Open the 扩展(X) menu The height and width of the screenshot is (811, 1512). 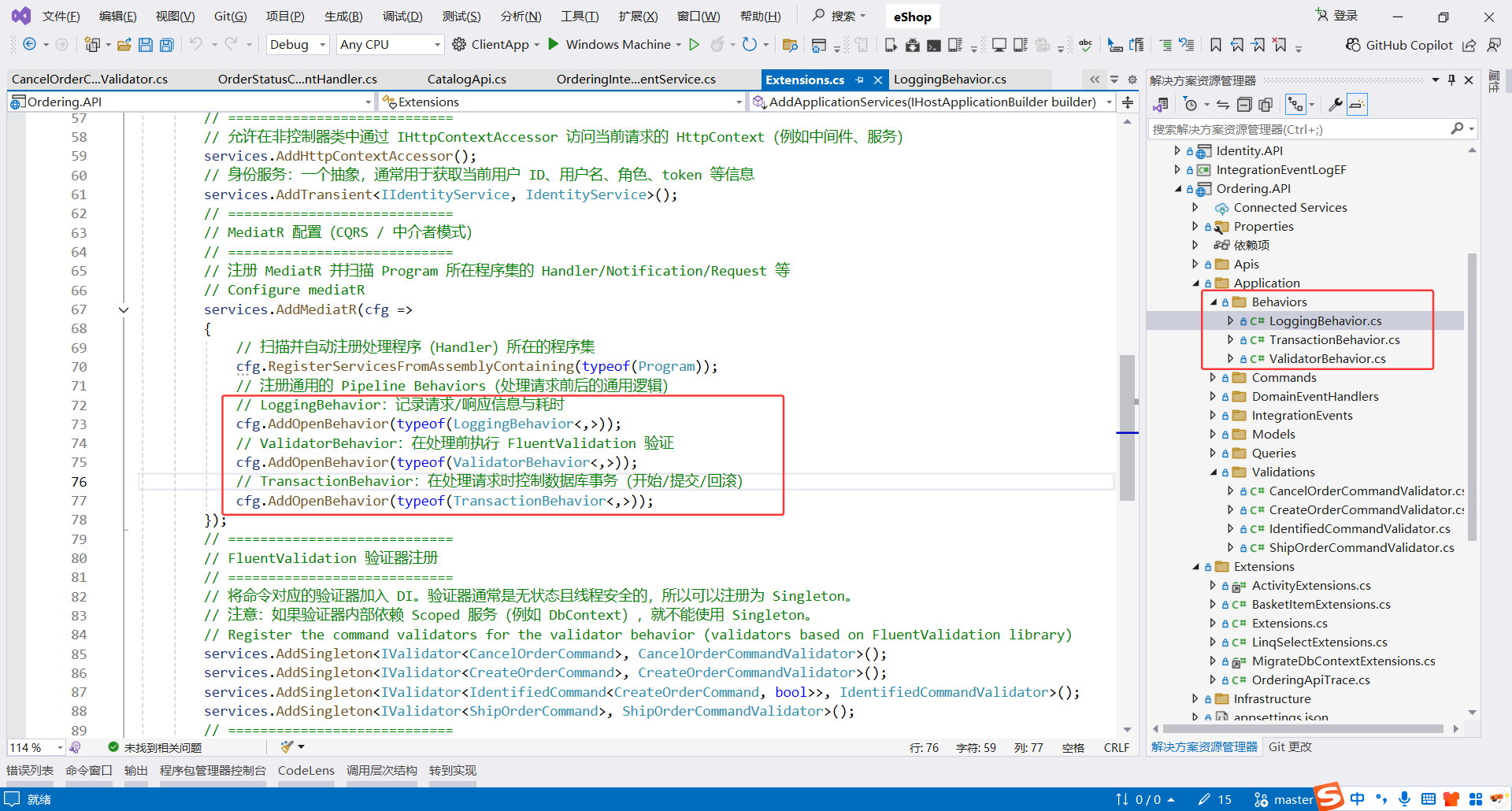[638, 17]
